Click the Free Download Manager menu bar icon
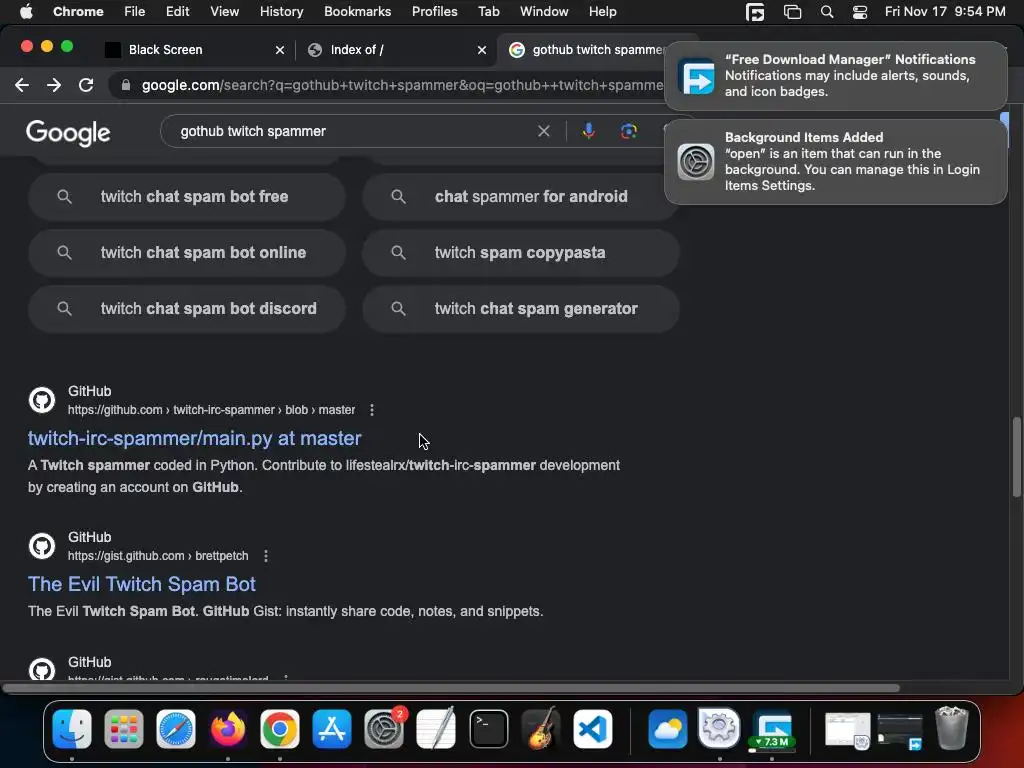Viewport: 1024px width, 768px height. coord(755,12)
